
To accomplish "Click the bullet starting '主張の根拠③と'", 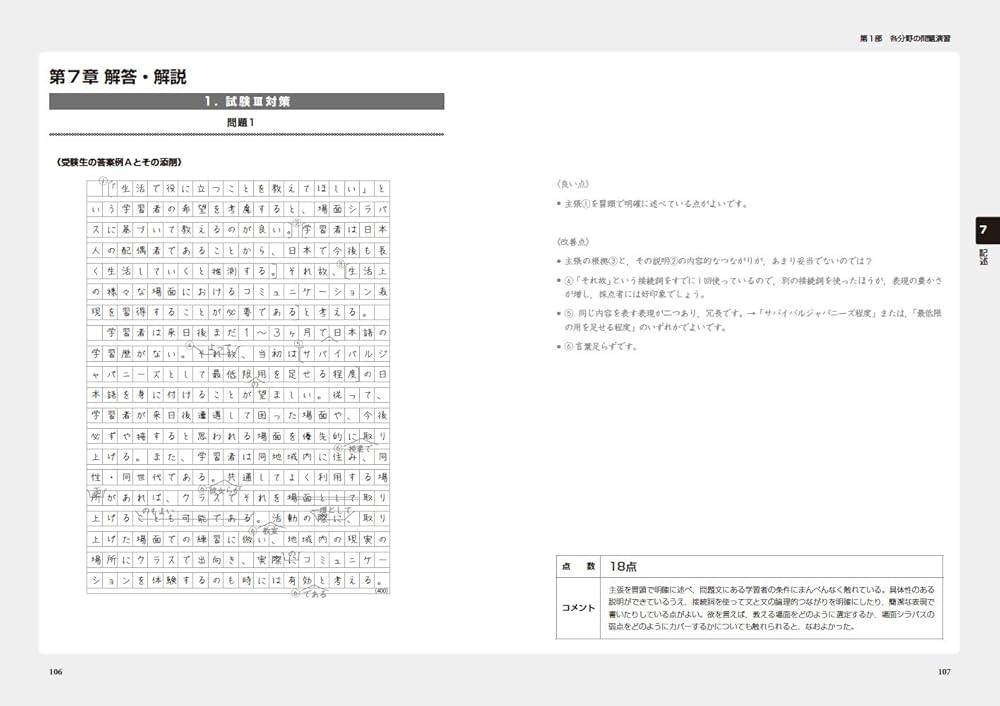I will tap(714, 261).
